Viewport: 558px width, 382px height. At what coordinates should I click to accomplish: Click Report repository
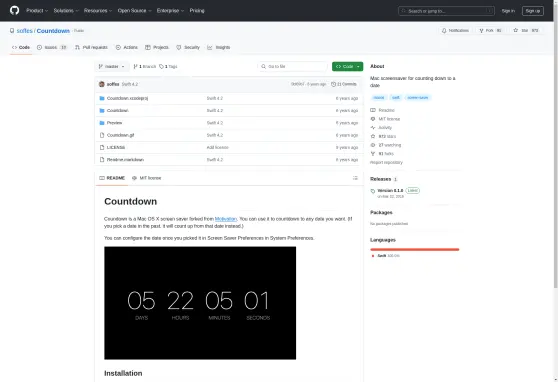click(x=386, y=162)
